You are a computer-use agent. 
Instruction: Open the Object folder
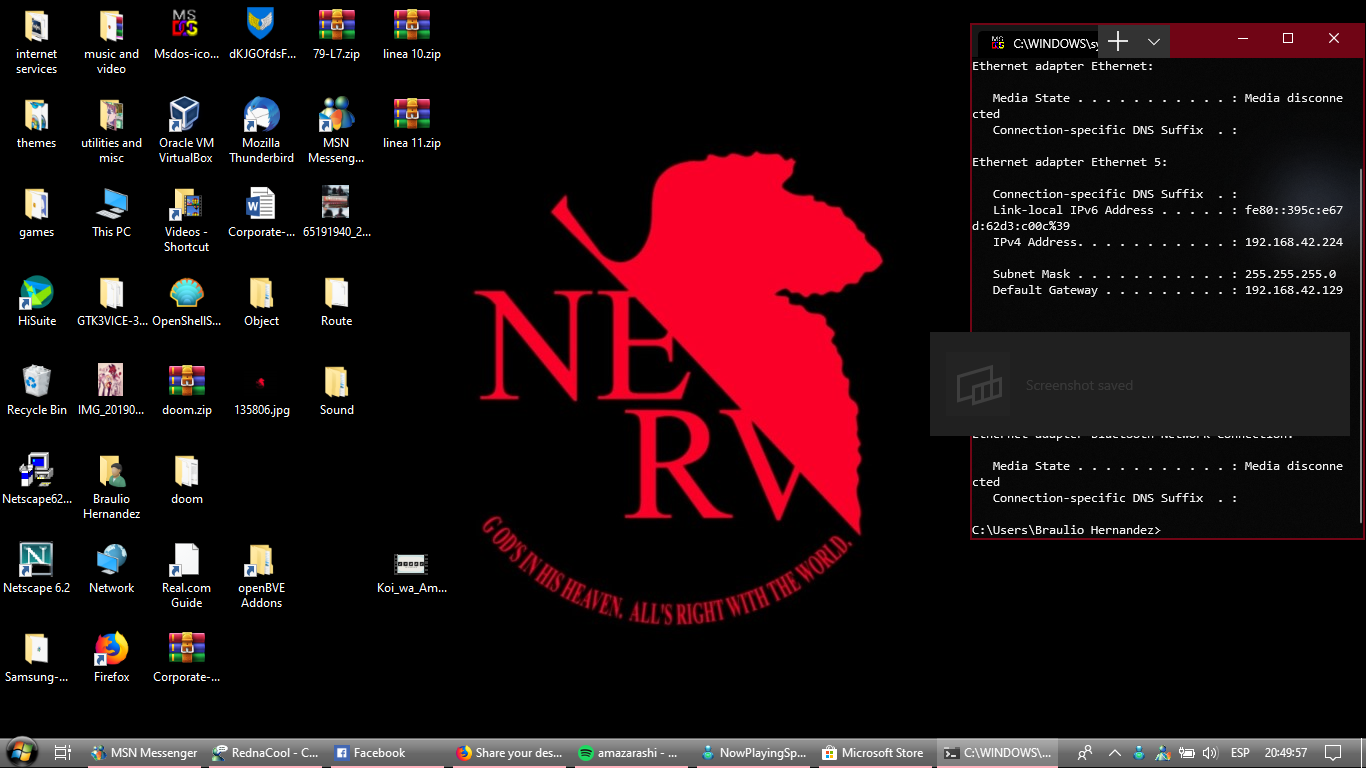point(261,293)
